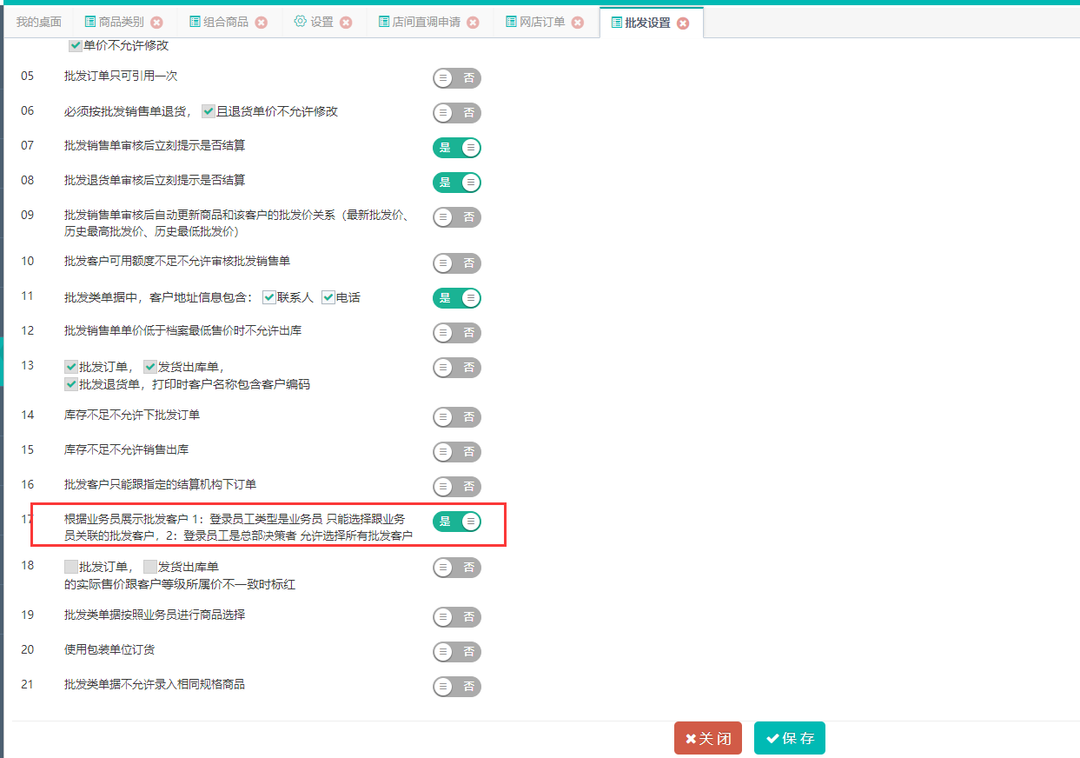
Task: Close the active 批发设置 tab
Action: click(x=683, y=23)
